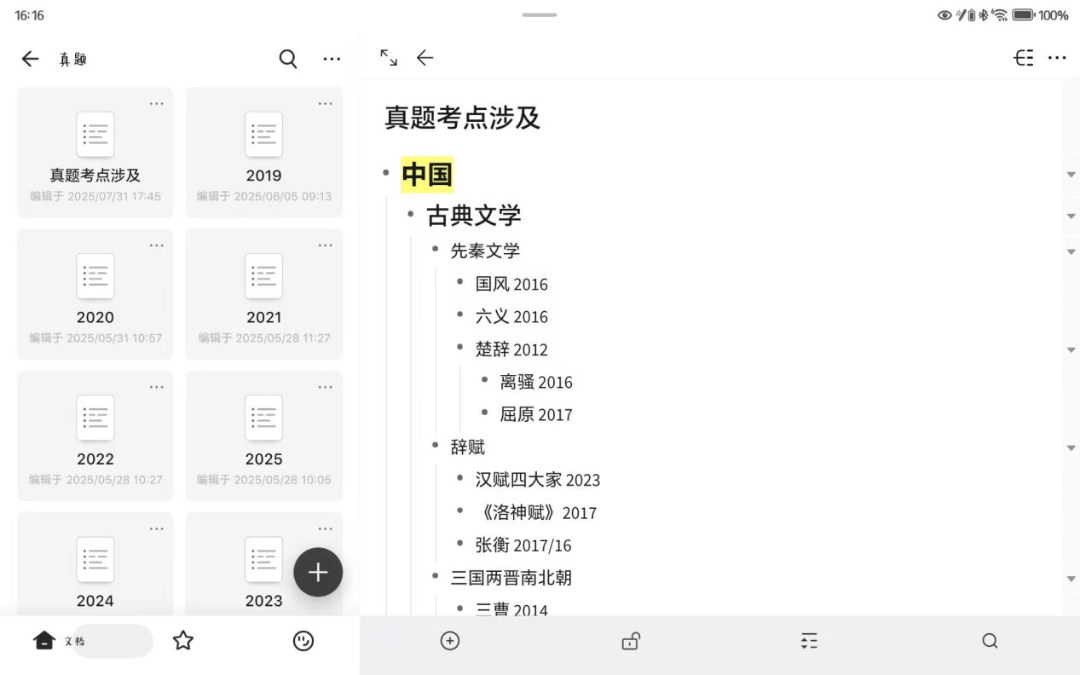This screenshot has width=1080, height=675.
Task: Open the 2023 document card
Action: coord(263,560)
